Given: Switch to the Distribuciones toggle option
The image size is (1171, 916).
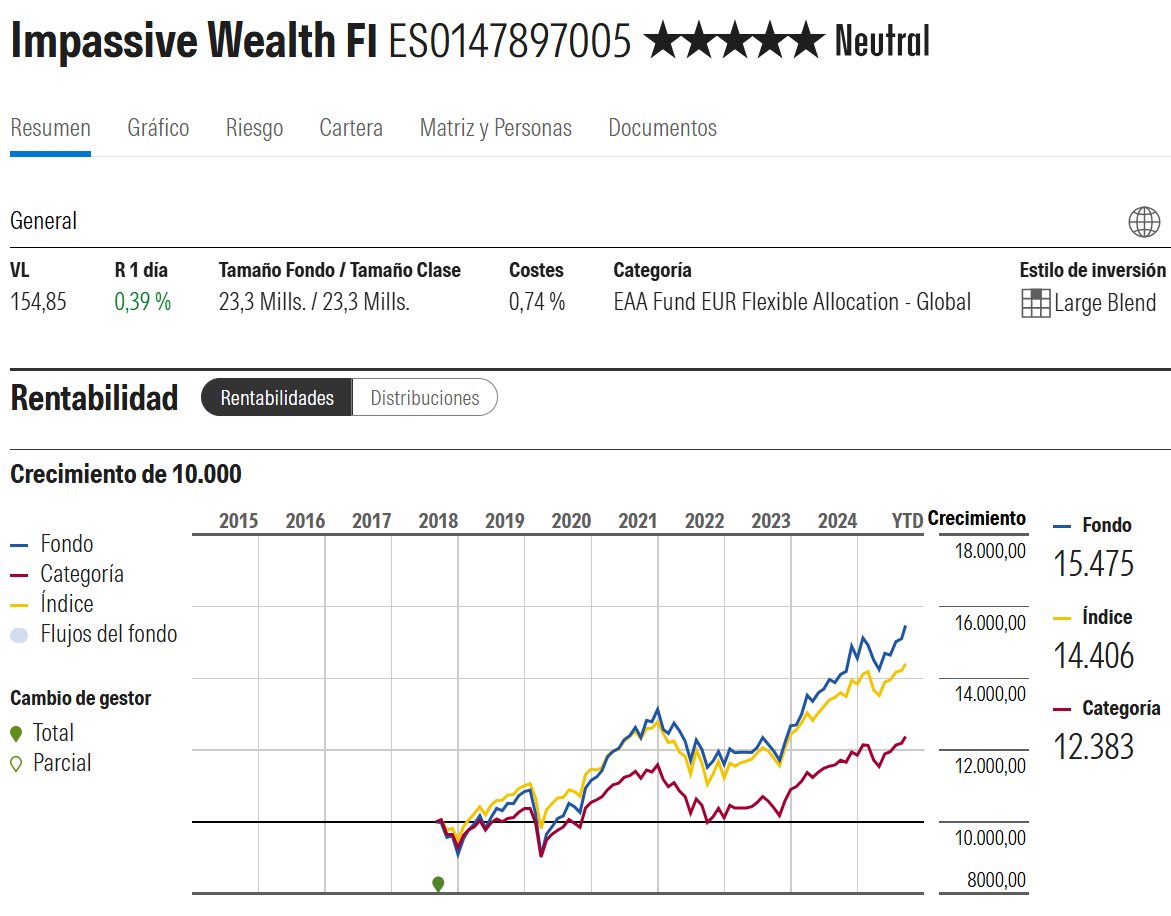Looking at the screenshot, I should point(424,397).
